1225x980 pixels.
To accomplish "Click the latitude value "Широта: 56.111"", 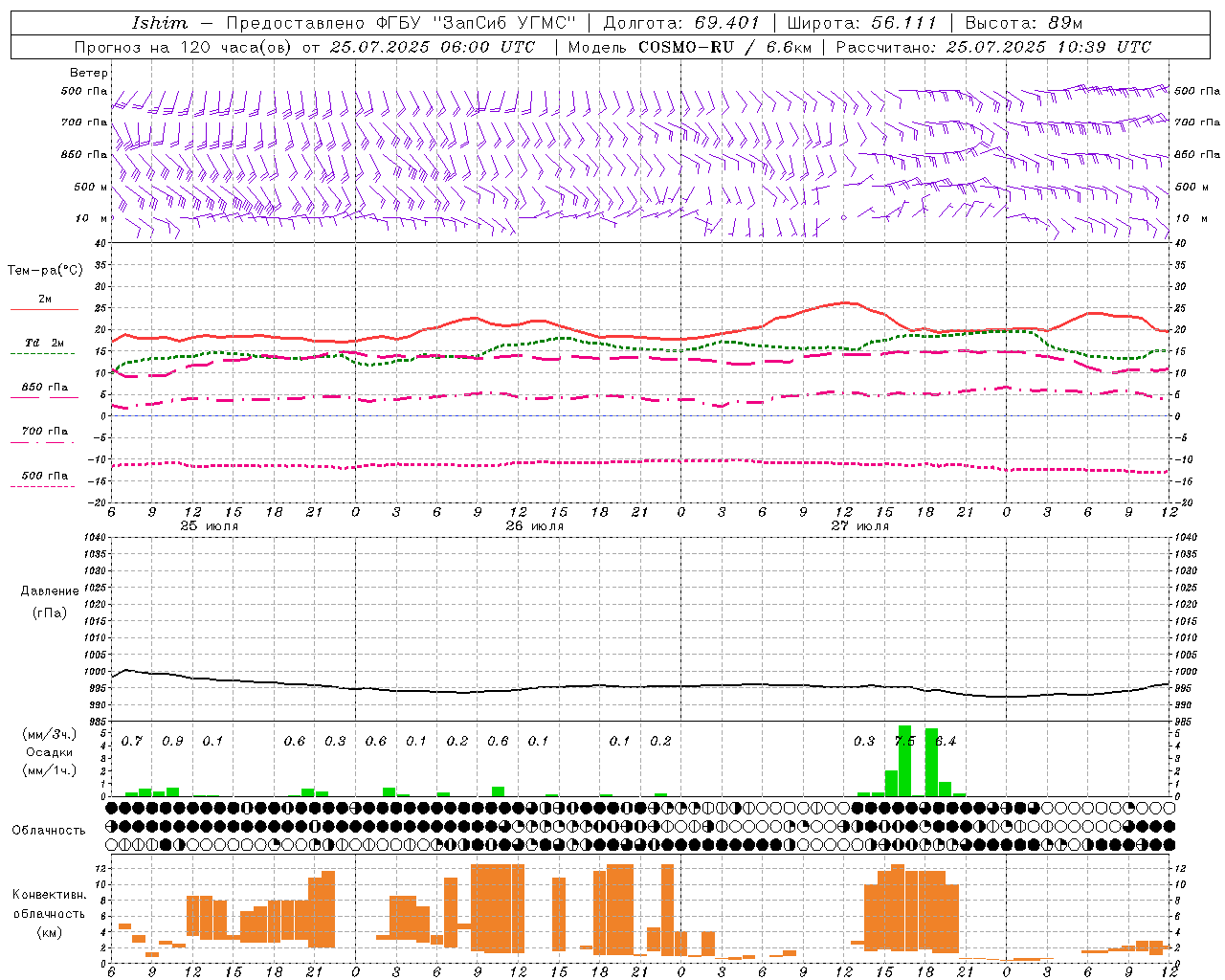I will [861, 23].
